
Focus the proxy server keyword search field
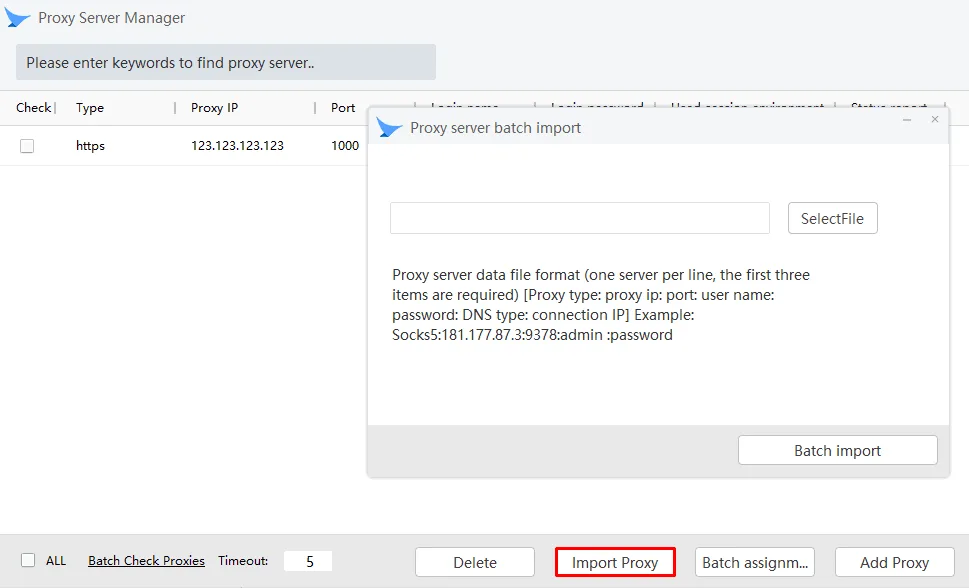point(226,62)
